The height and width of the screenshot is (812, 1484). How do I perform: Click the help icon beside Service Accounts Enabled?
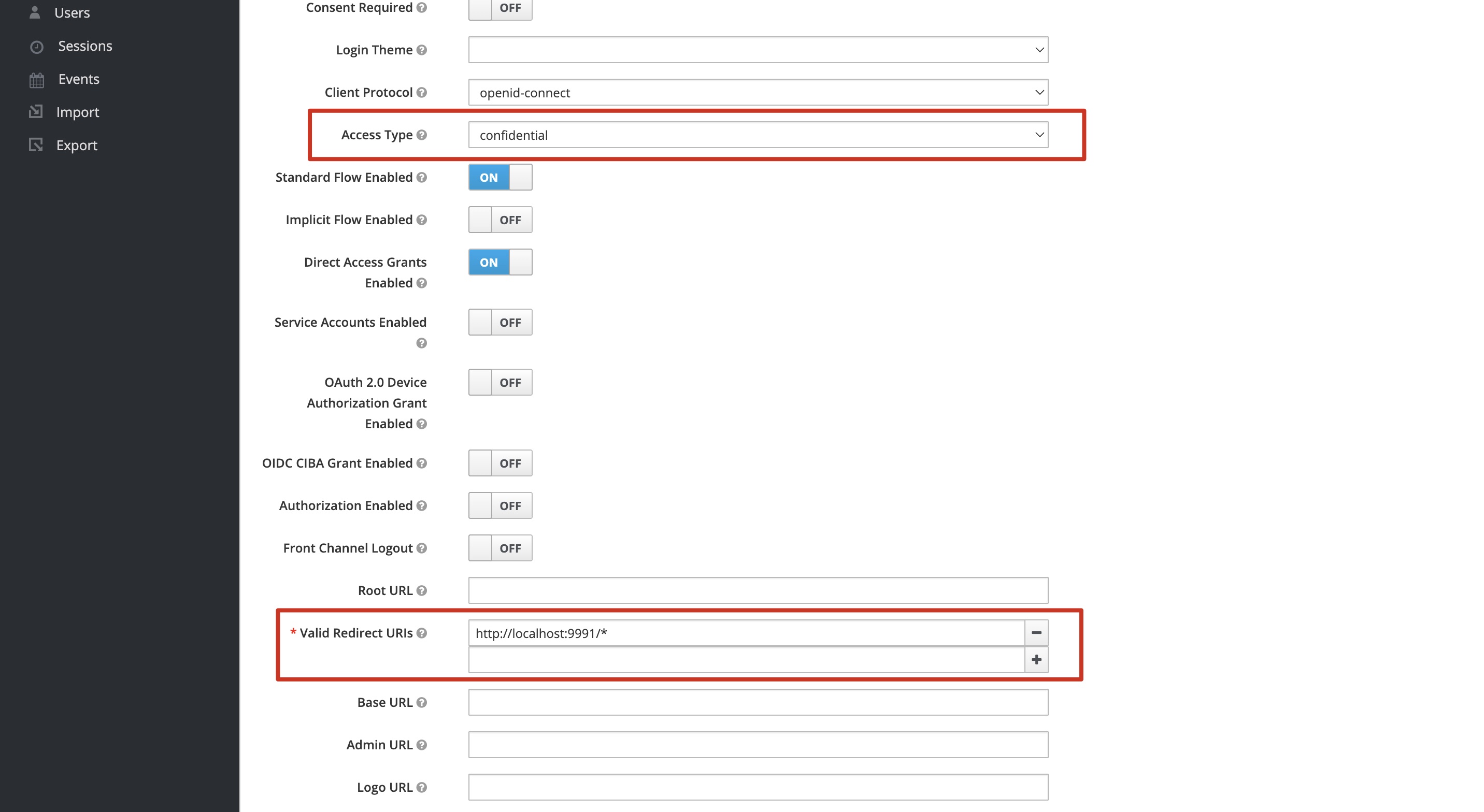[421, 343]
